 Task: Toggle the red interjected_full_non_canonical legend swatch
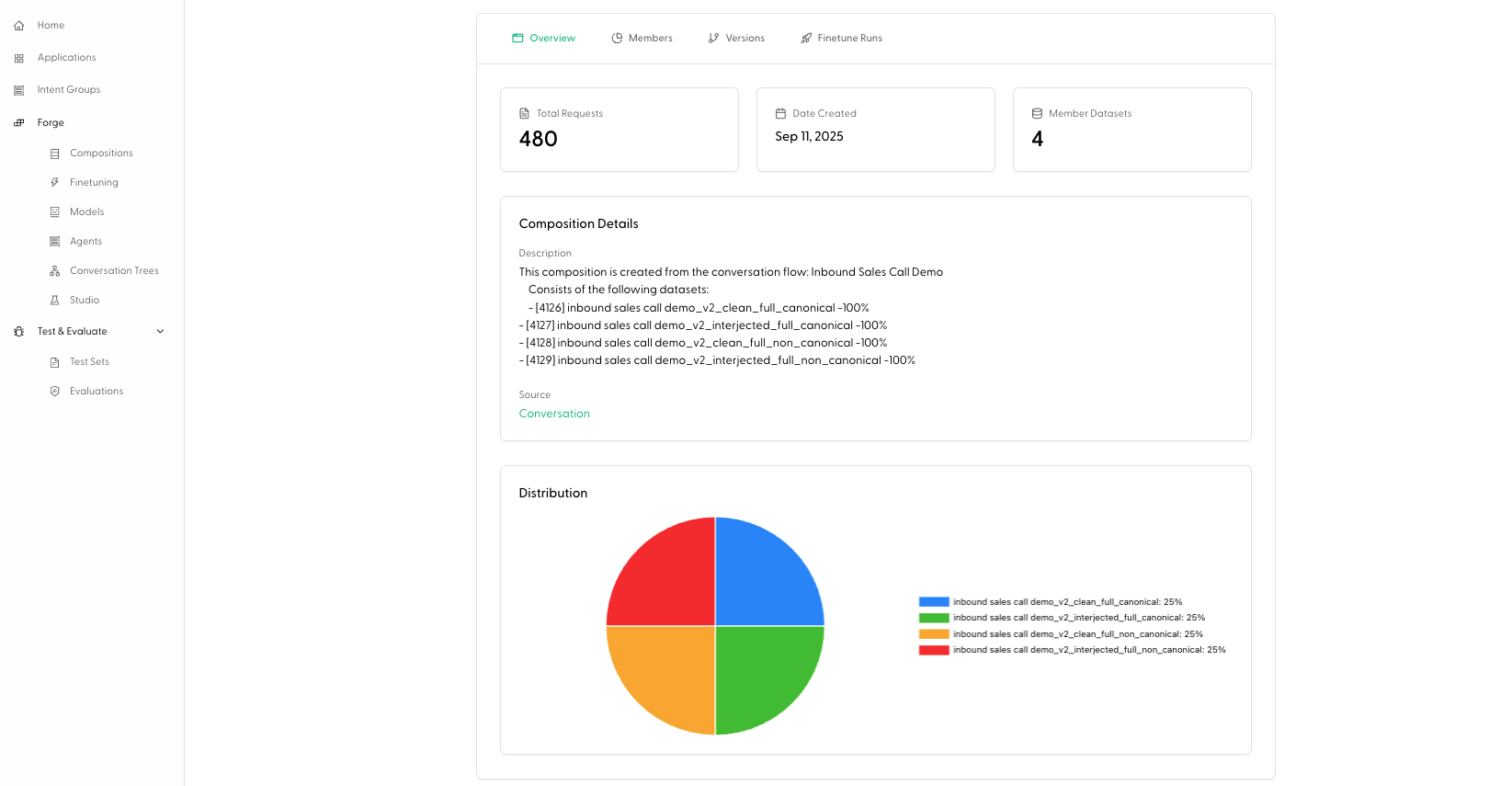pyautogui.click(x=934, y=650)
